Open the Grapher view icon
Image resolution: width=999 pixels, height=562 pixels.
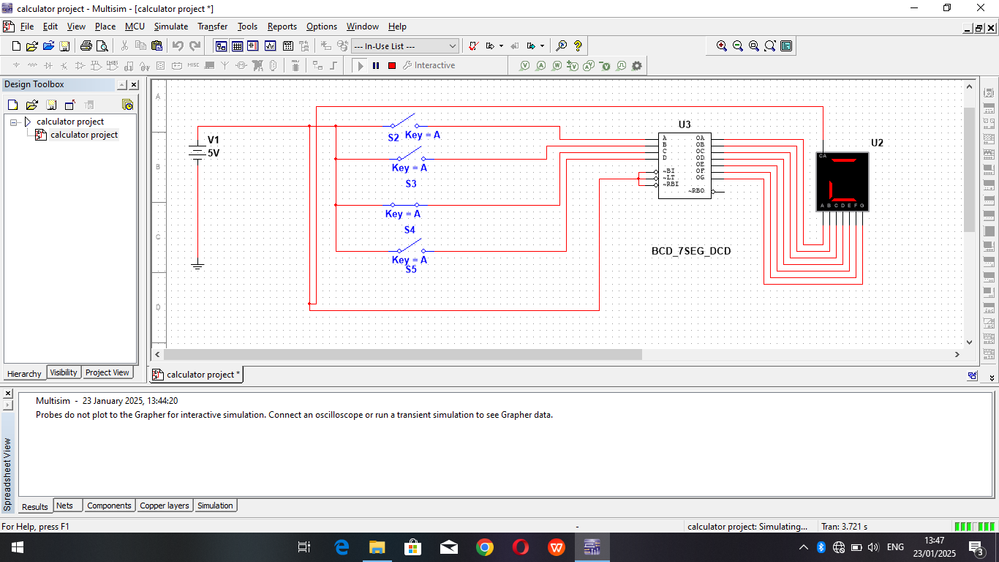271,46
